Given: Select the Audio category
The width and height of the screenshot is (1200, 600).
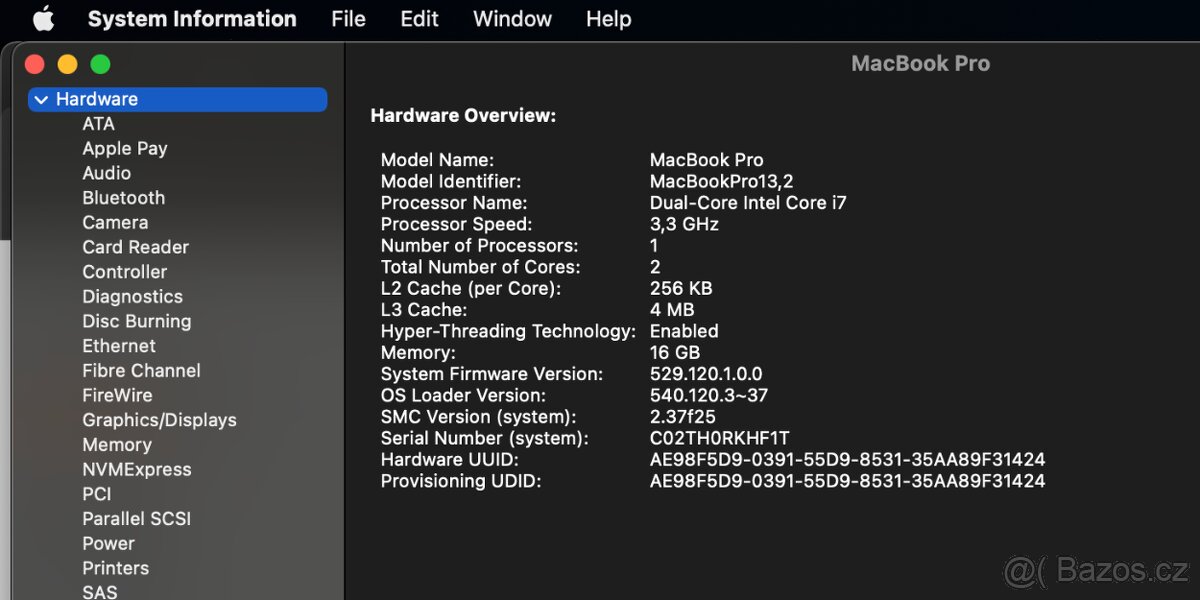Looking at the screenshot, I should pos(106,172).
